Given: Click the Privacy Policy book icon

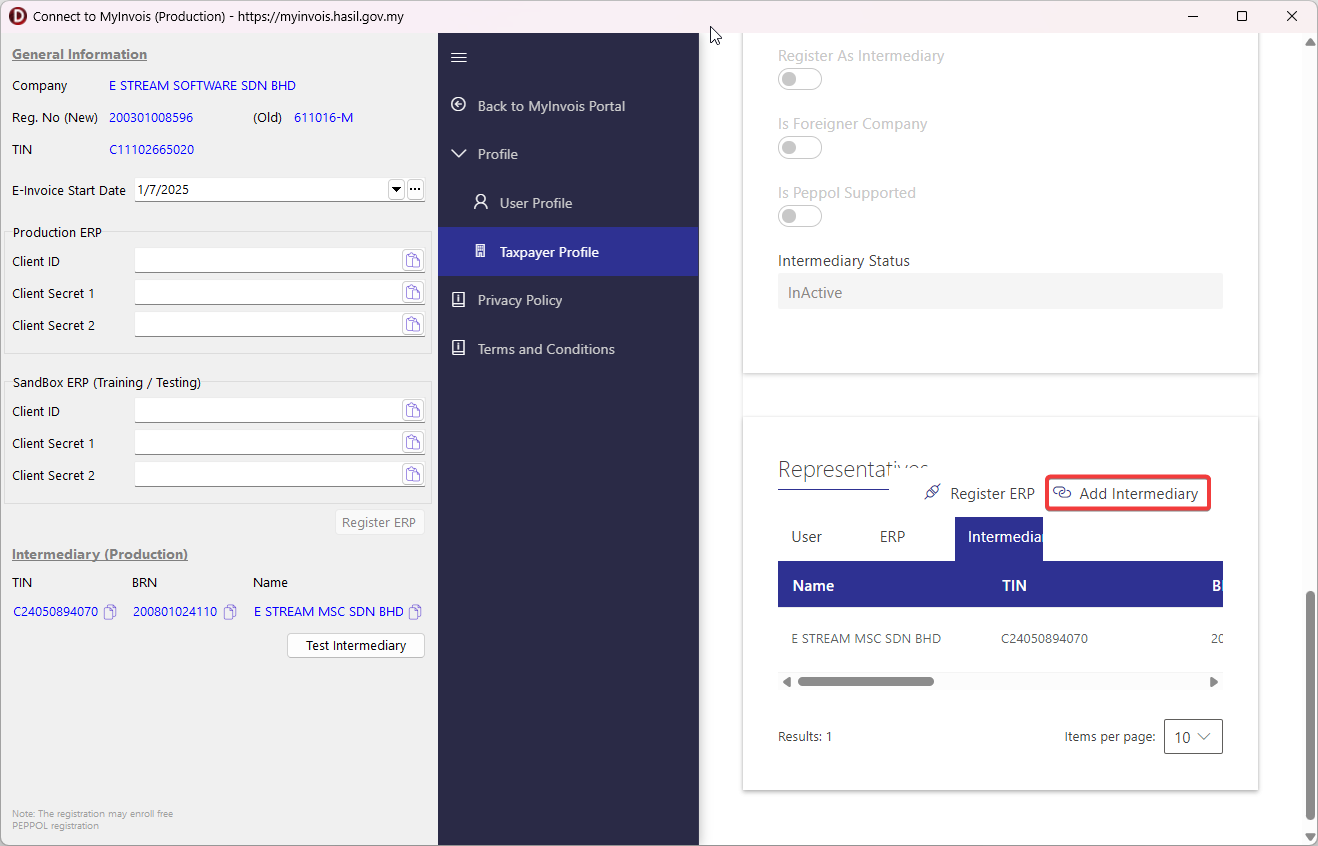Looking at the screenshot, I should [459, 299].
